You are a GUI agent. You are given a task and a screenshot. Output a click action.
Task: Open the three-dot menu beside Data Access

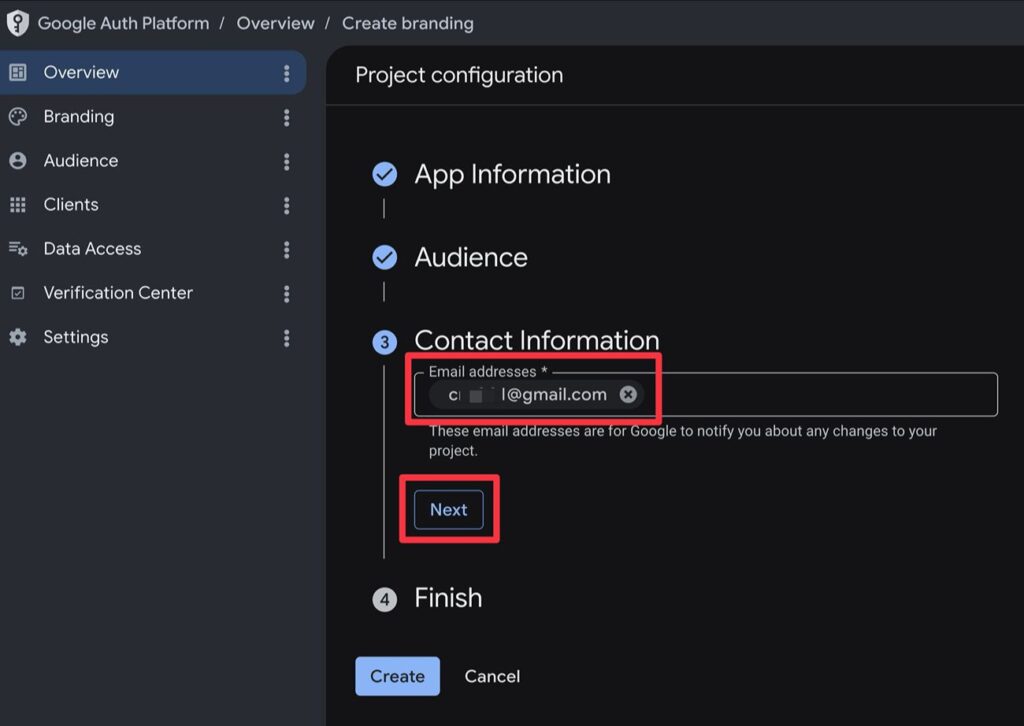click(286, 249)
